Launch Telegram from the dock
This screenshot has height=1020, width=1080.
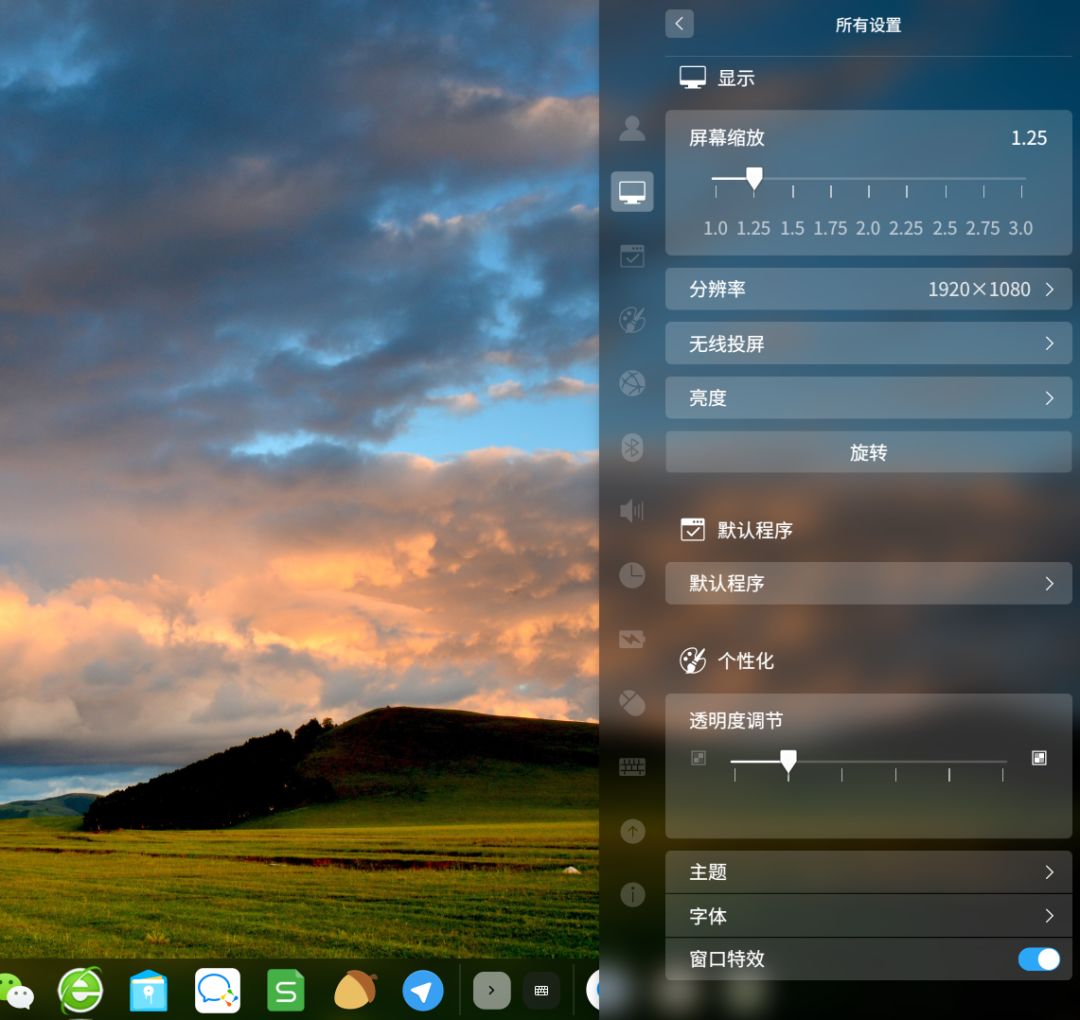423,991
